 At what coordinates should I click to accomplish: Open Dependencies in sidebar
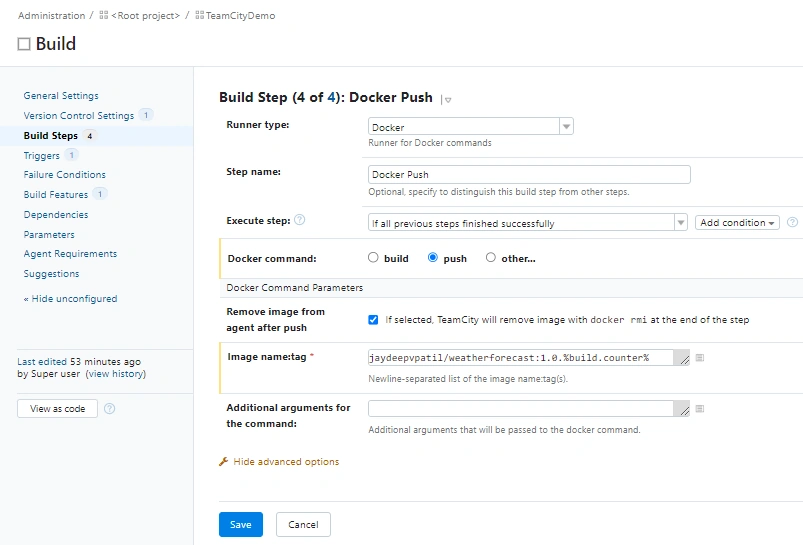[56, 215]
